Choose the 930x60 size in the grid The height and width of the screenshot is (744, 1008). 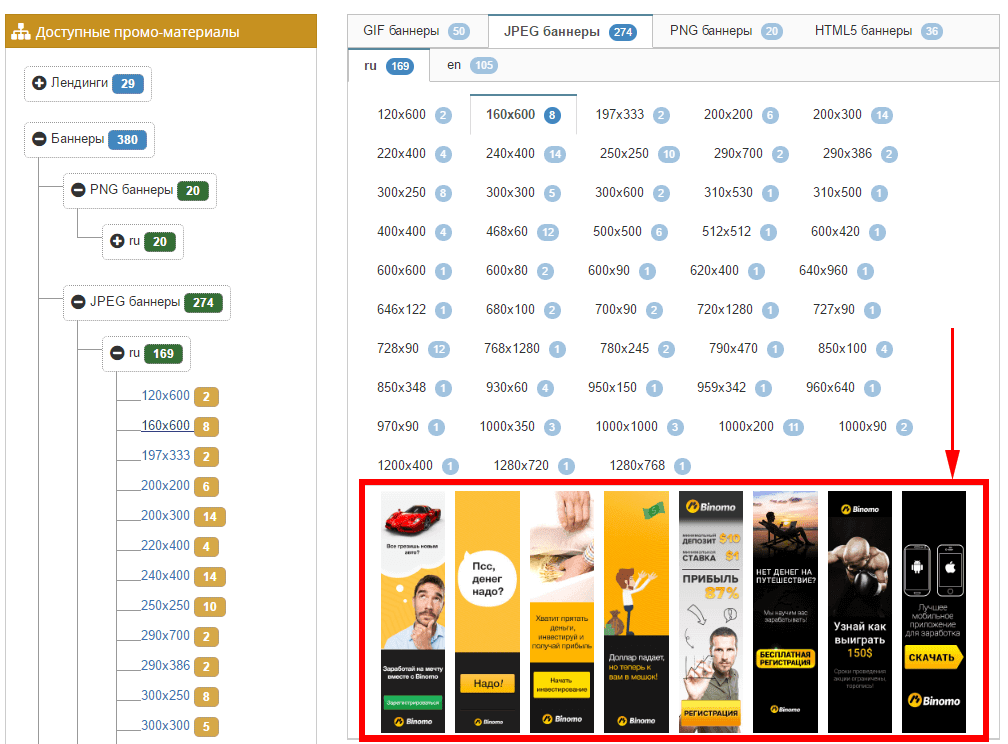click(519, 388)
